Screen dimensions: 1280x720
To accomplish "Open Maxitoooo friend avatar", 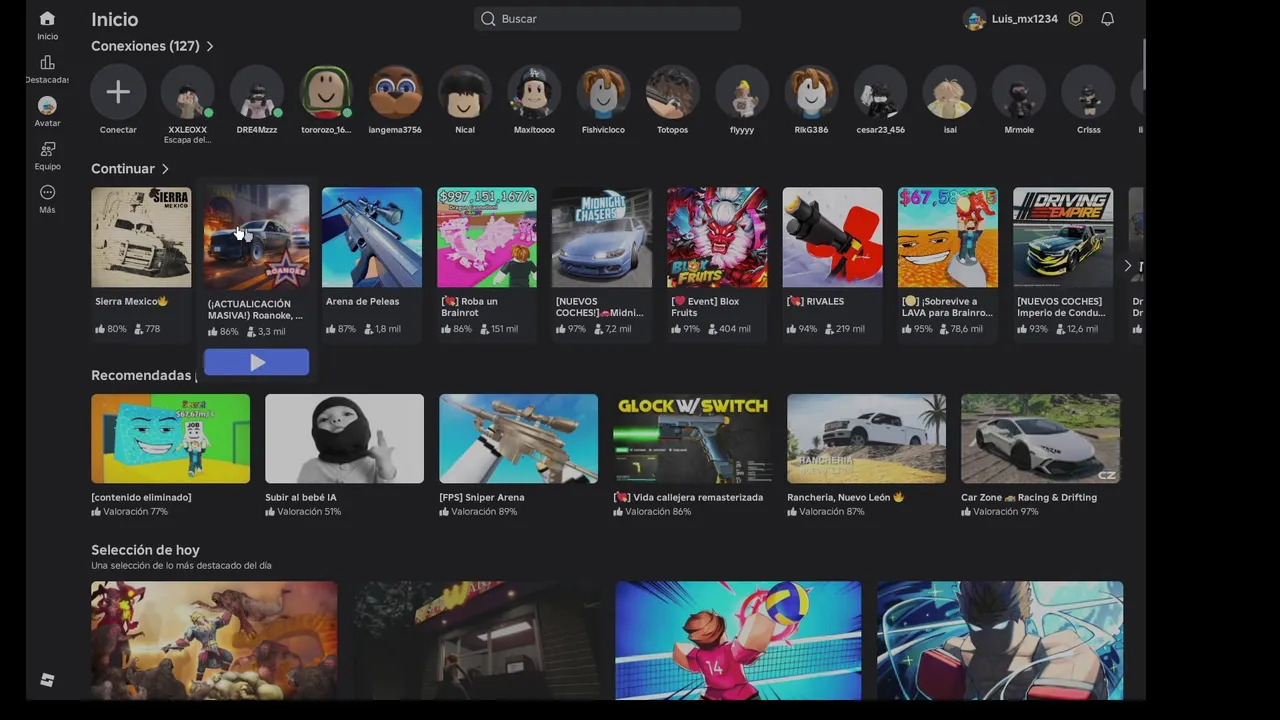I will (x=534, y=92).
